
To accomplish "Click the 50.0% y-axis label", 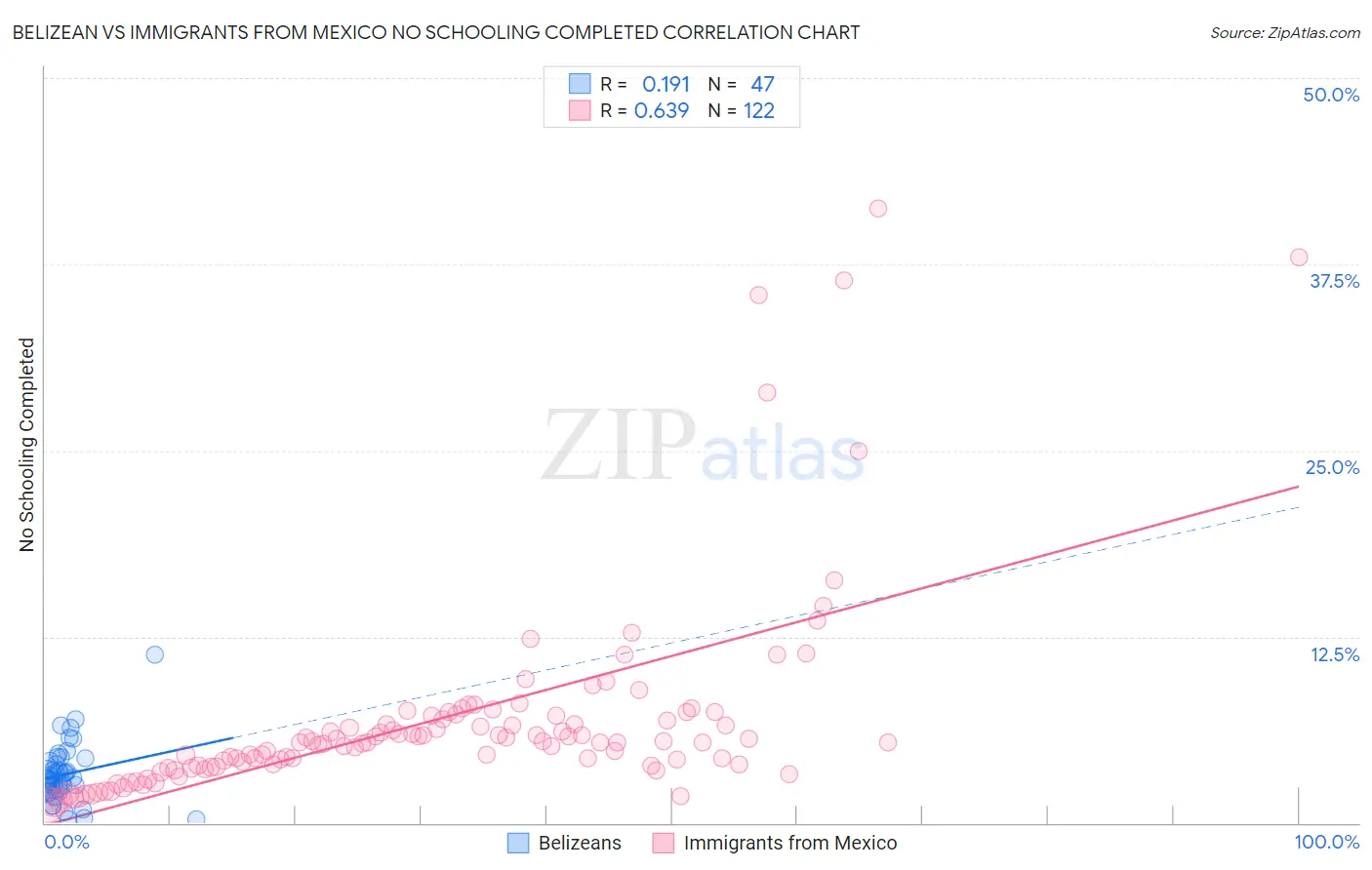I will click(1331, 95).
